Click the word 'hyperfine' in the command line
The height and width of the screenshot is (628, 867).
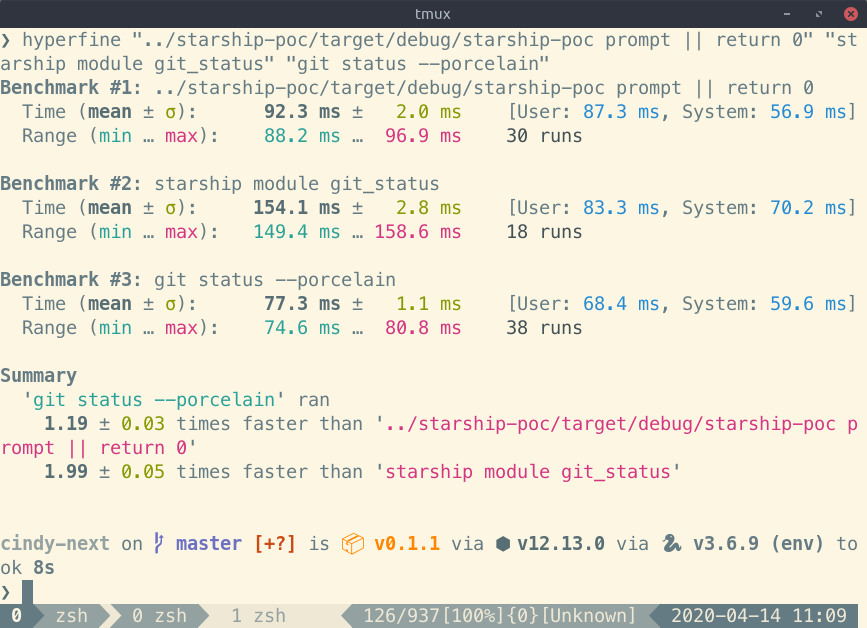pyautogui.click(x=71, y=40)
